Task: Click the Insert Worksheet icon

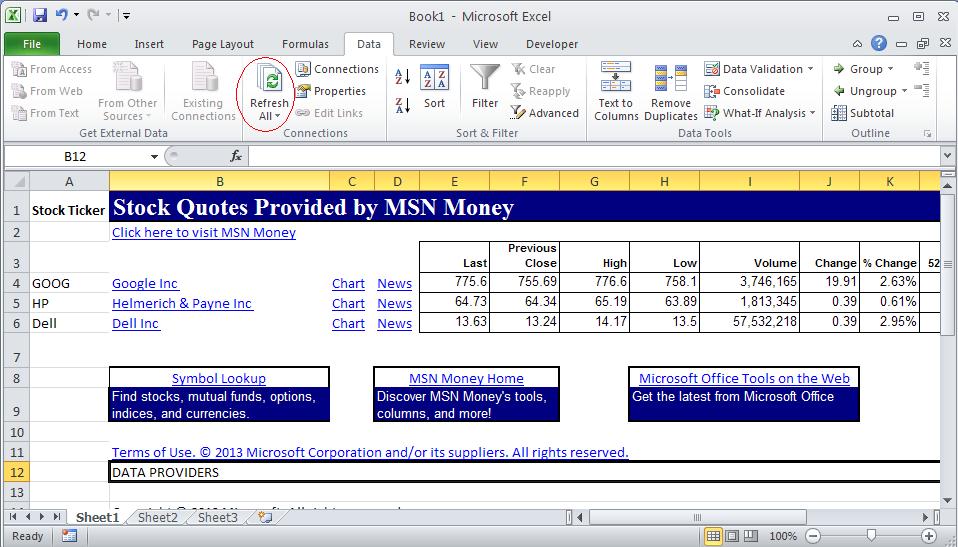Action: pos(265,518)
